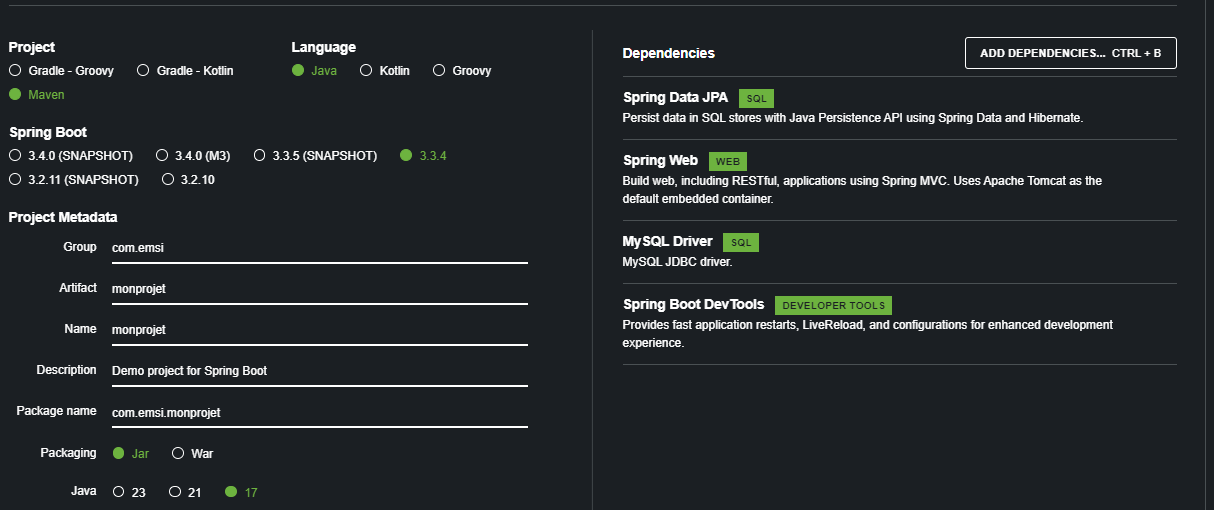This screenshot has width=1214, height=510.
Task: Click the Description input field
Action: tap(318, 371)
